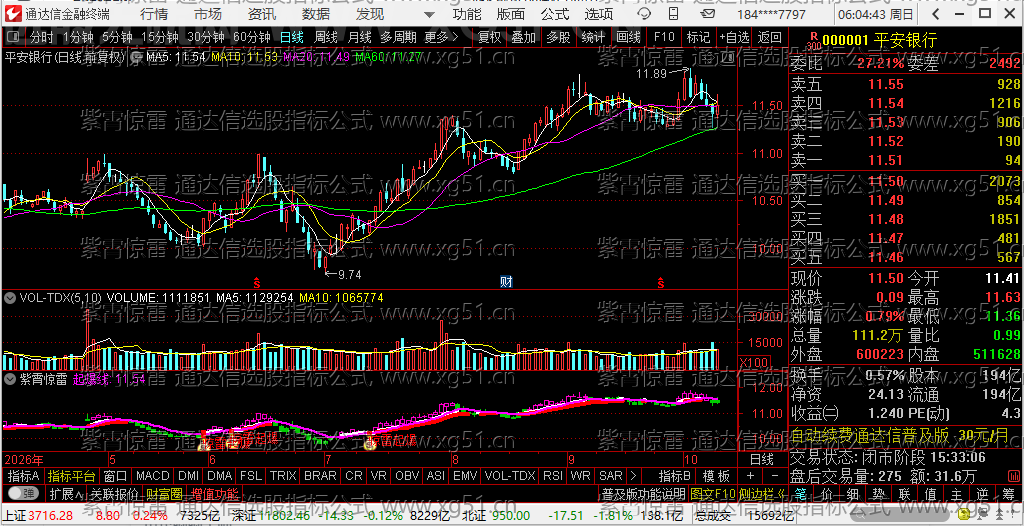This screenshot has width=1024, height=526.
Task: Select the 指标A group
Action: (x=22, y=476)
